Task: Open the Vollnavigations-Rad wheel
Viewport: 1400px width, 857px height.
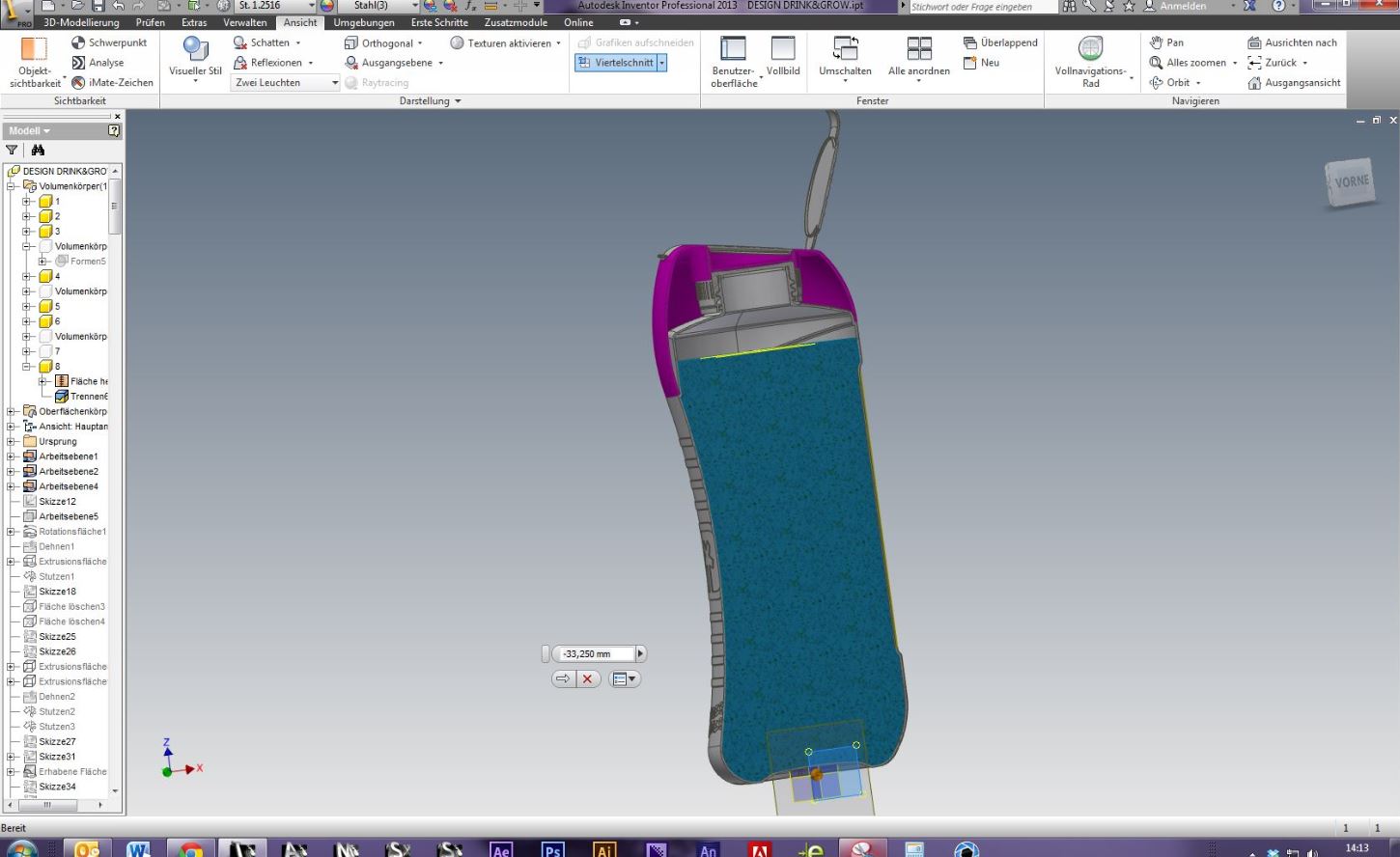Action: click(x=1091, y=63)
